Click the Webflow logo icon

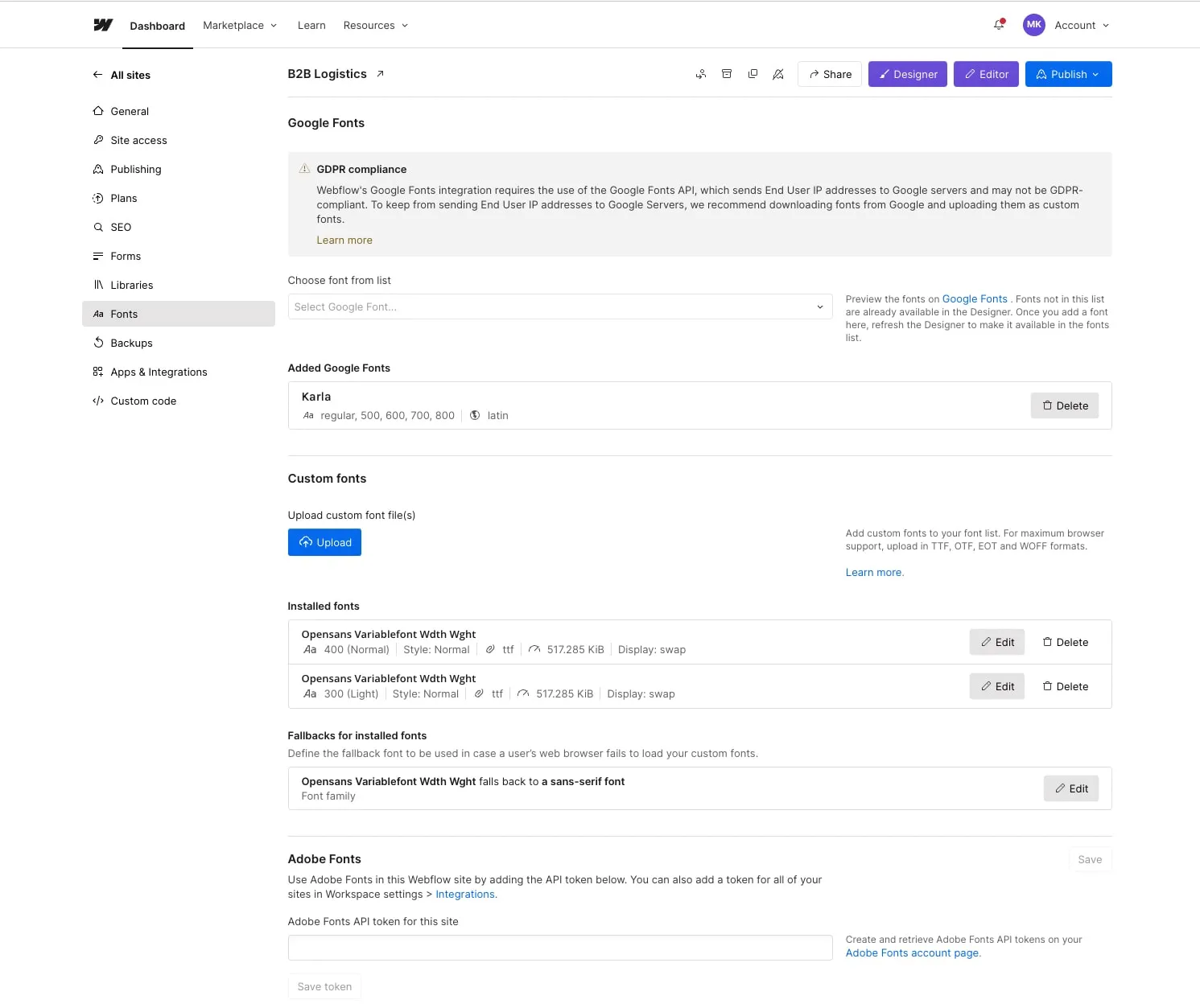[x=103, y=25]
